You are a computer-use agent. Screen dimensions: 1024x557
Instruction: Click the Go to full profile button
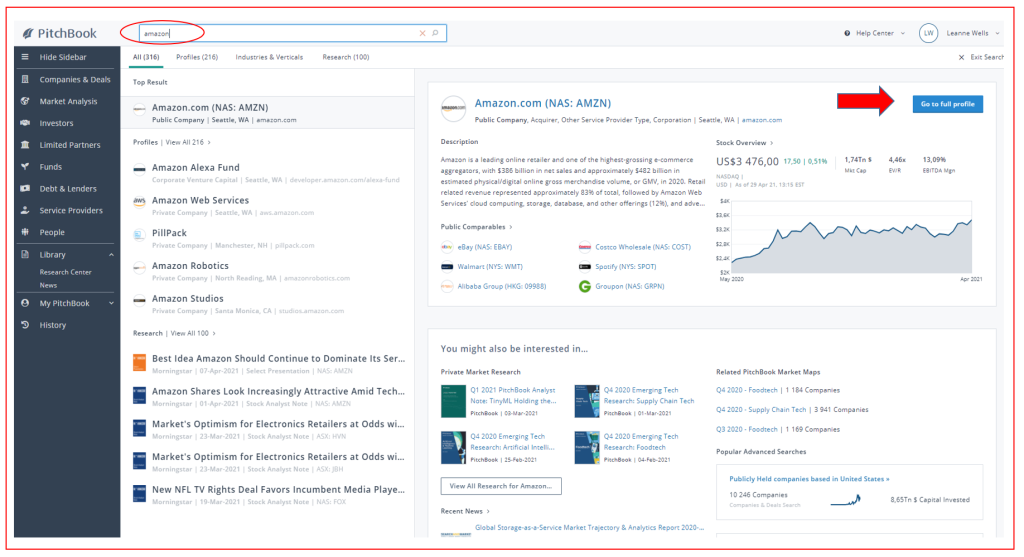pyautogui.click(x=948, y=104)
